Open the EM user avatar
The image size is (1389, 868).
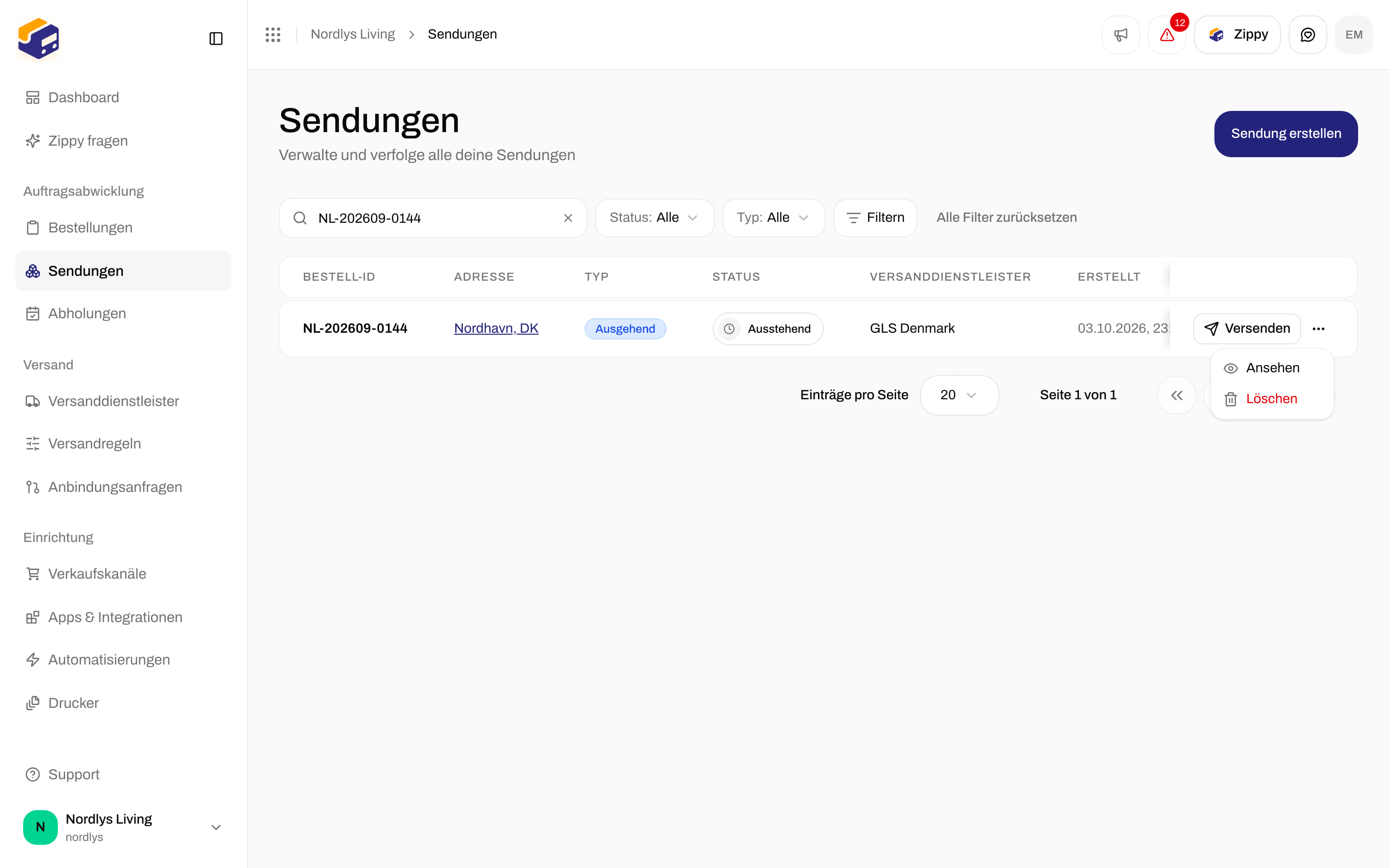pyautogui.click(x=1354, y=34)
